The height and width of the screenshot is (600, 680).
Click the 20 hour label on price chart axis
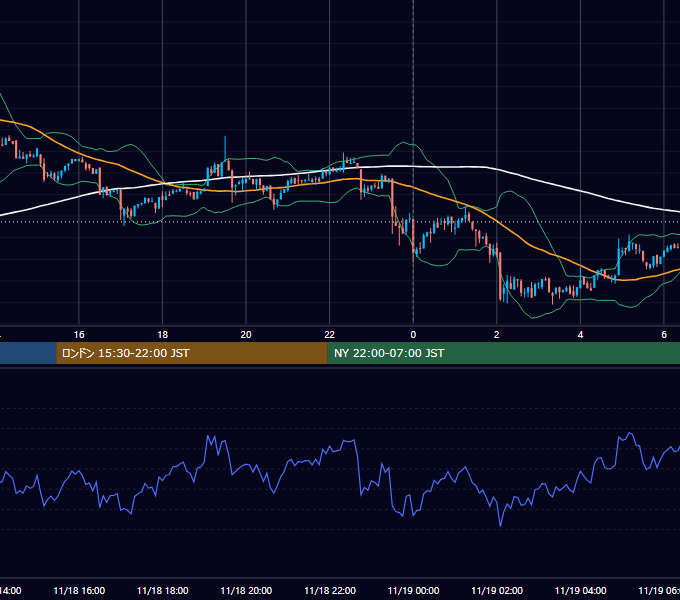click(x=246, y=335)
